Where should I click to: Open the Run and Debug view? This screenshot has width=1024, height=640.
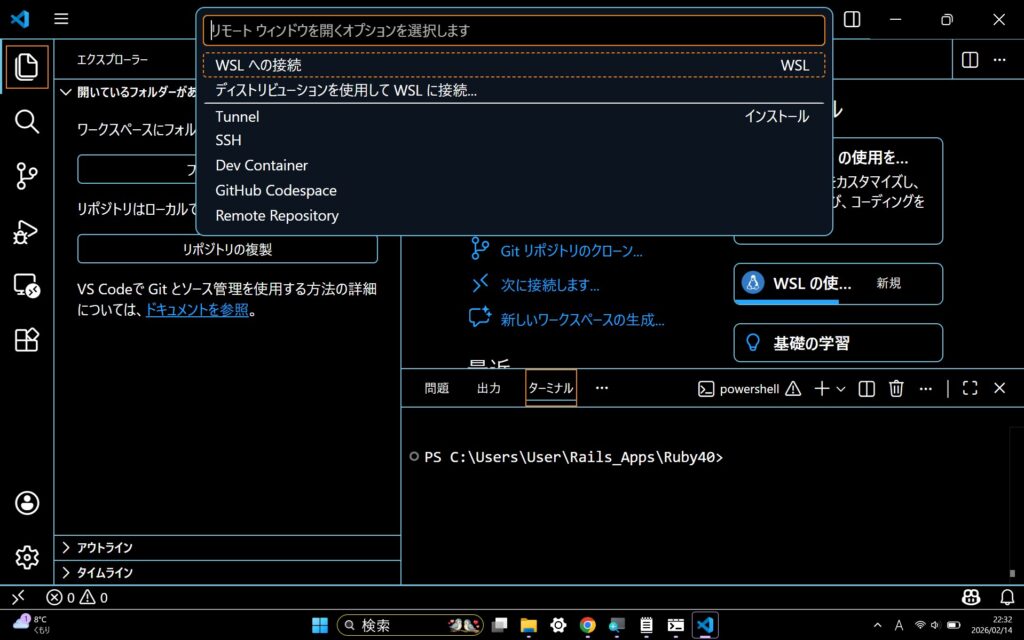click(x=27, y=232)
